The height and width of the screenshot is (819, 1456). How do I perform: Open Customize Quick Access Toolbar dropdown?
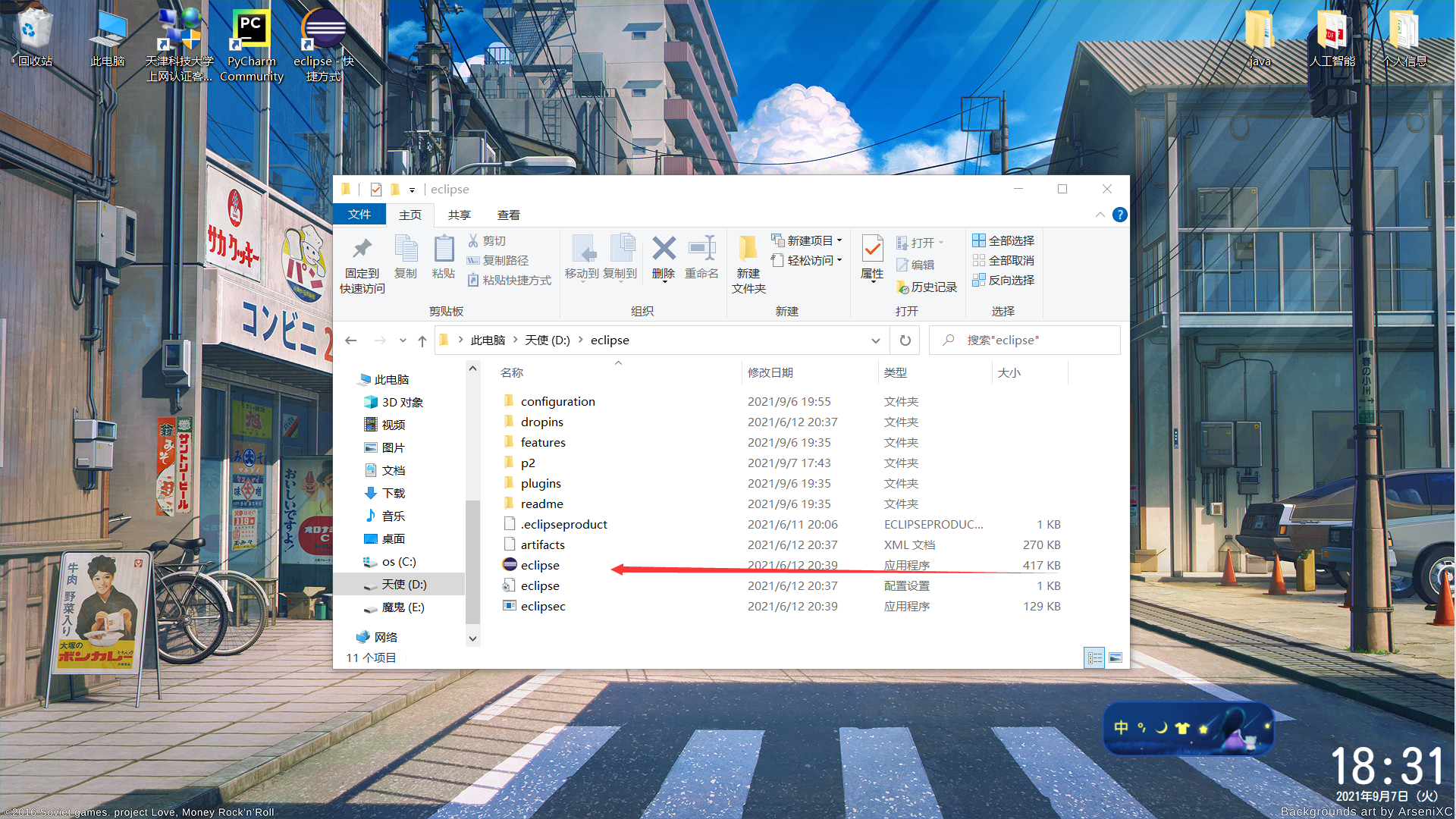(x=412, y=190)
